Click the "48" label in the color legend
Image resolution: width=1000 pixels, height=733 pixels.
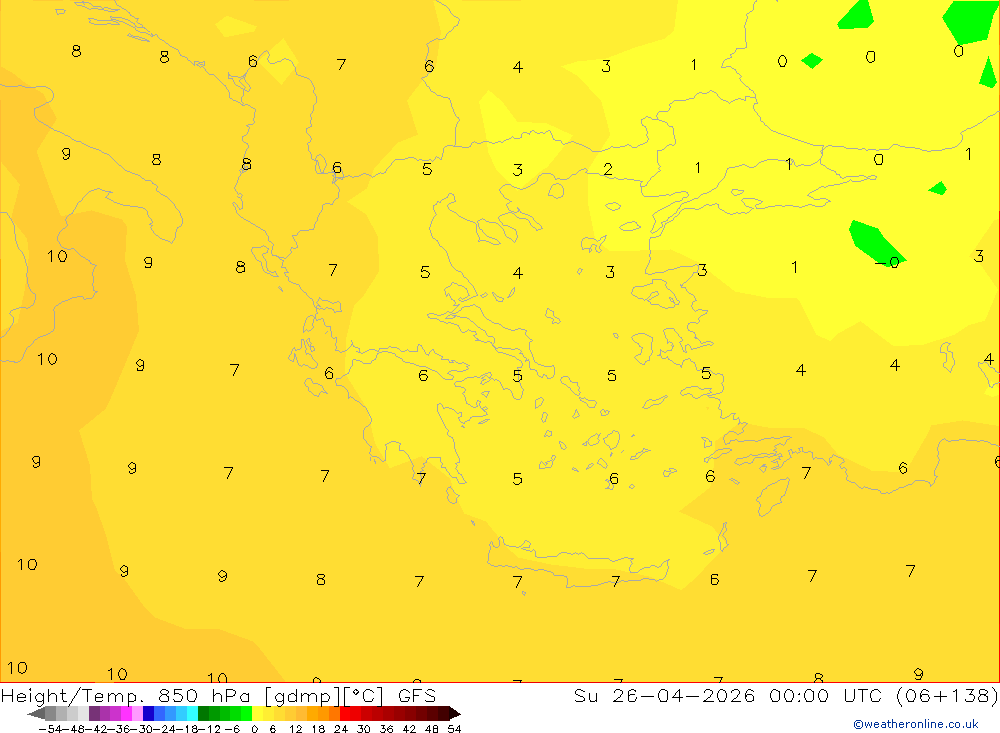432,729
